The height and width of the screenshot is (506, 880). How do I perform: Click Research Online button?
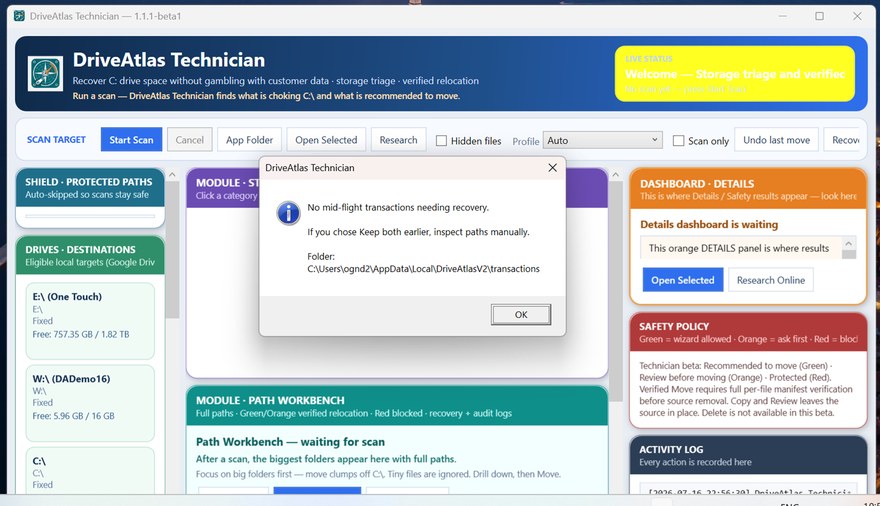771,280
